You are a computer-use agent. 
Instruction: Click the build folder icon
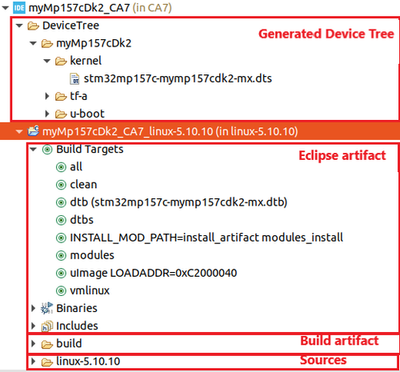47,344
